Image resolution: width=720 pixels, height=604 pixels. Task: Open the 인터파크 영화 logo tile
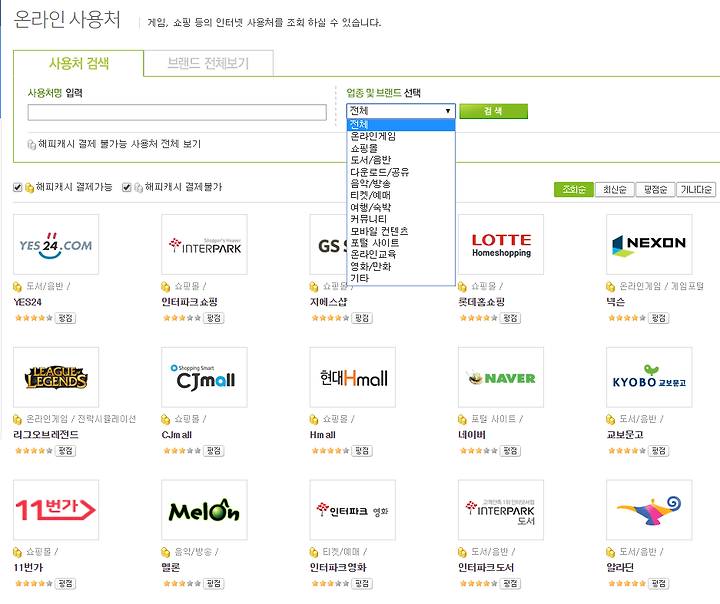353,510
